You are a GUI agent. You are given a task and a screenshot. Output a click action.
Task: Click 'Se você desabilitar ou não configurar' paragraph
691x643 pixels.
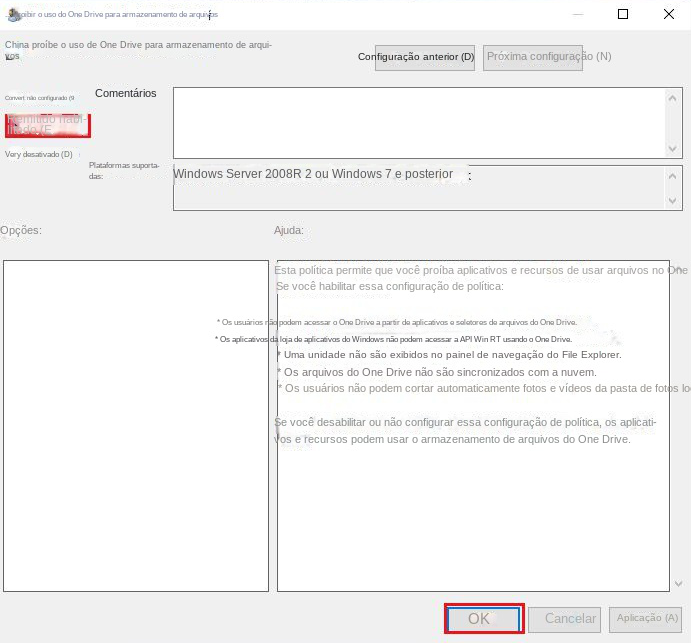point(465,431)
